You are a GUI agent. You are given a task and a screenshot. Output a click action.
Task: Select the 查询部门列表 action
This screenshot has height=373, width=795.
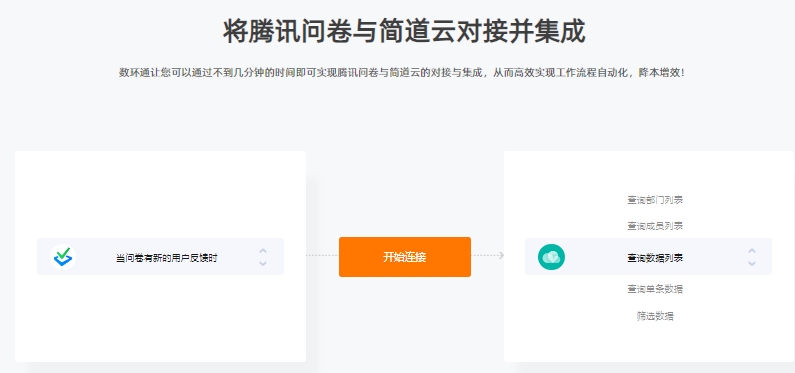click(x=655, y=200)
